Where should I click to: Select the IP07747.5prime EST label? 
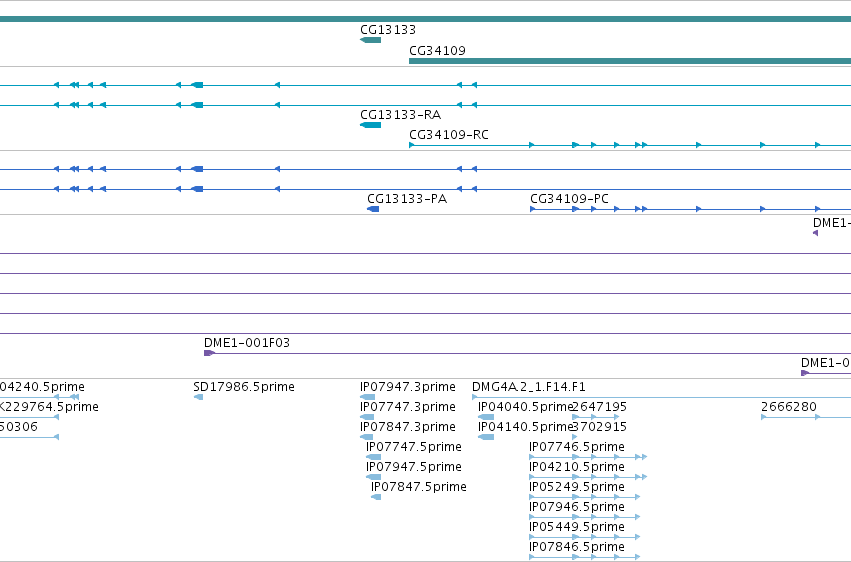coord(414,447)
